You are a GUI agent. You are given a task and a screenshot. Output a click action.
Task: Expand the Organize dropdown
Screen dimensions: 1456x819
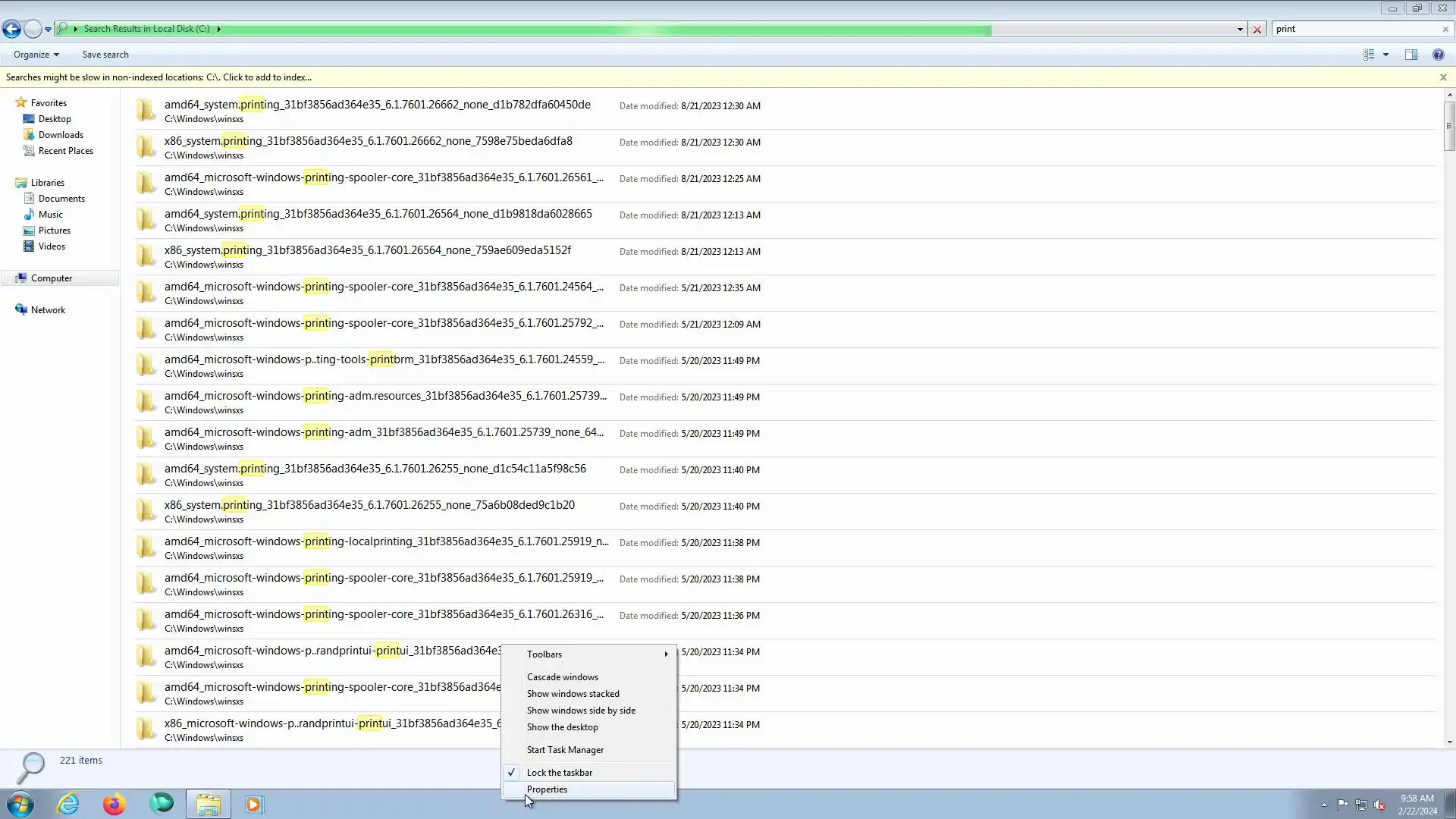click(x=36, y=55)
